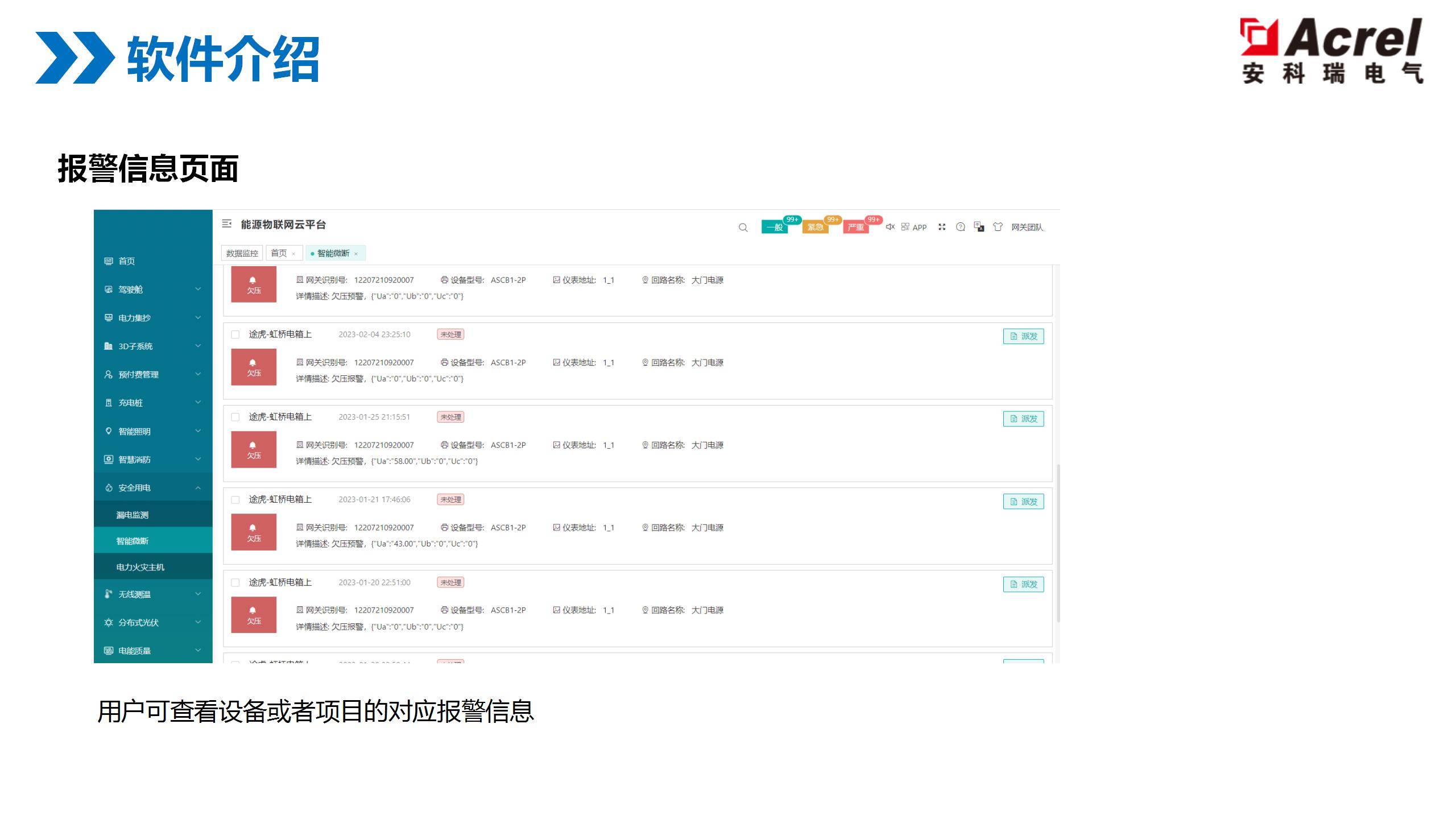
Task: Check the 2023-01-21 17:46:06 alarm checkbox
Action: point(235,500)
